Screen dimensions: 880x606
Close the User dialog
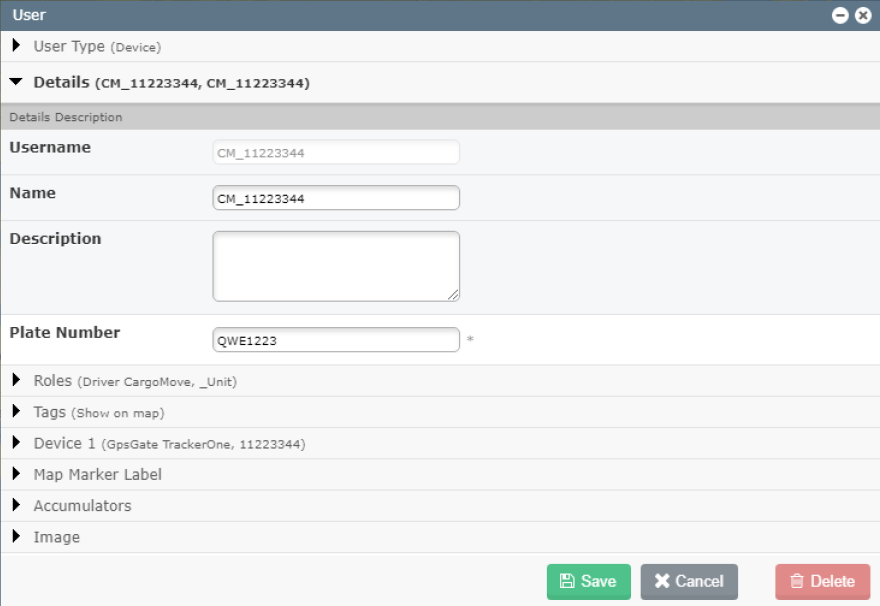pos(863,15)
